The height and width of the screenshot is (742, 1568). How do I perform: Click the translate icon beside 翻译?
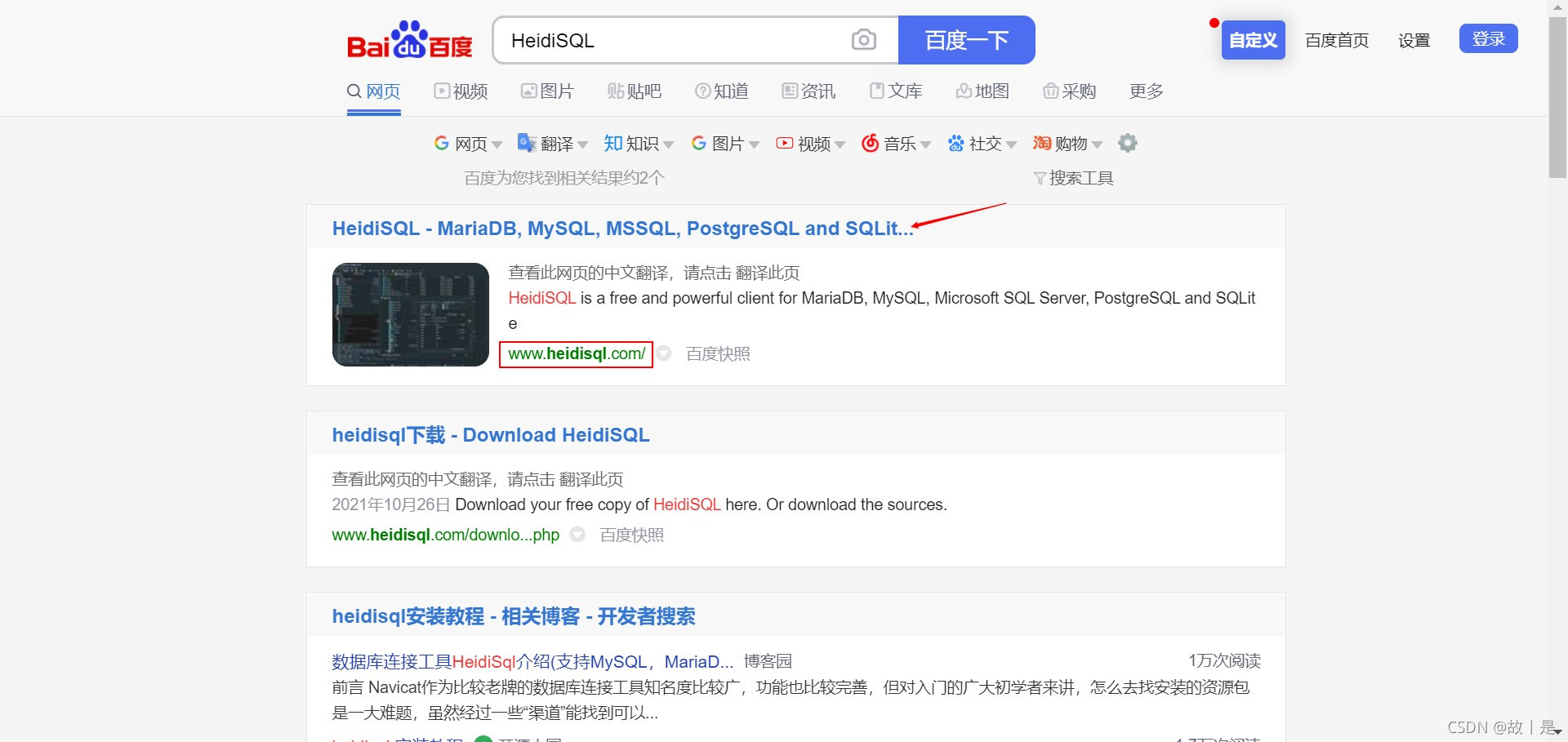tap(527, 144)
